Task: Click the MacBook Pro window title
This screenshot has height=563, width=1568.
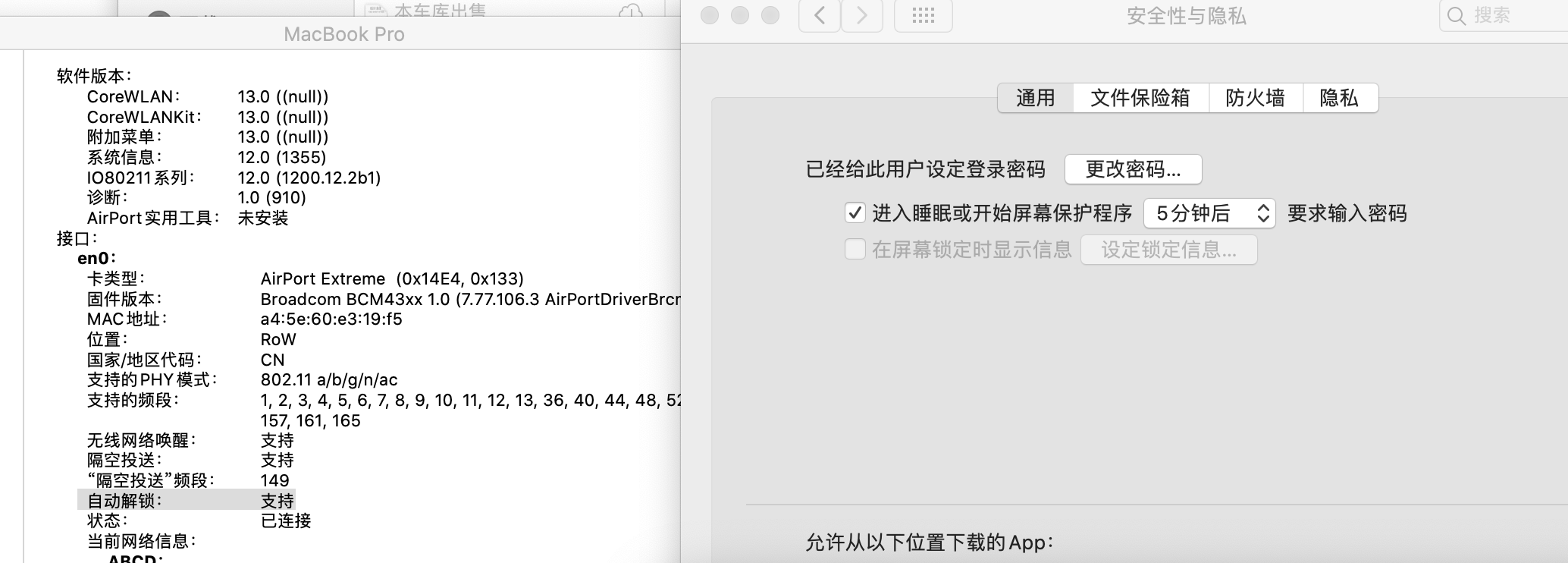Action: click(344, 34)
